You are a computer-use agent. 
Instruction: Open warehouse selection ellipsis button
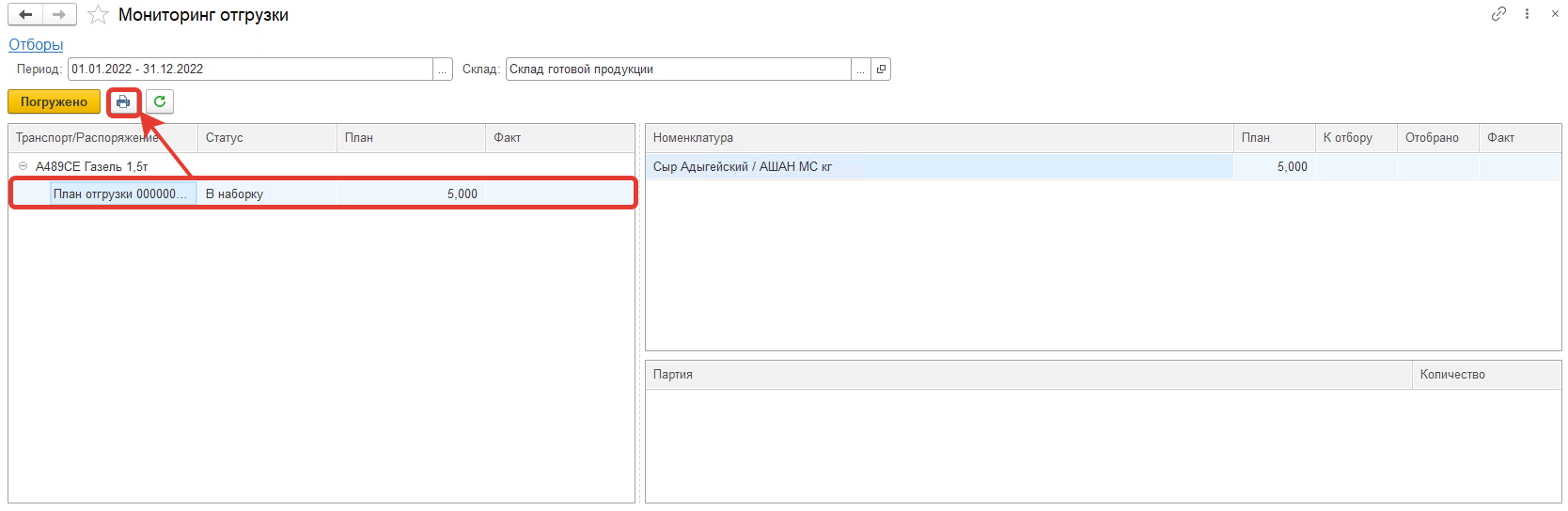[x=860, y=70]
